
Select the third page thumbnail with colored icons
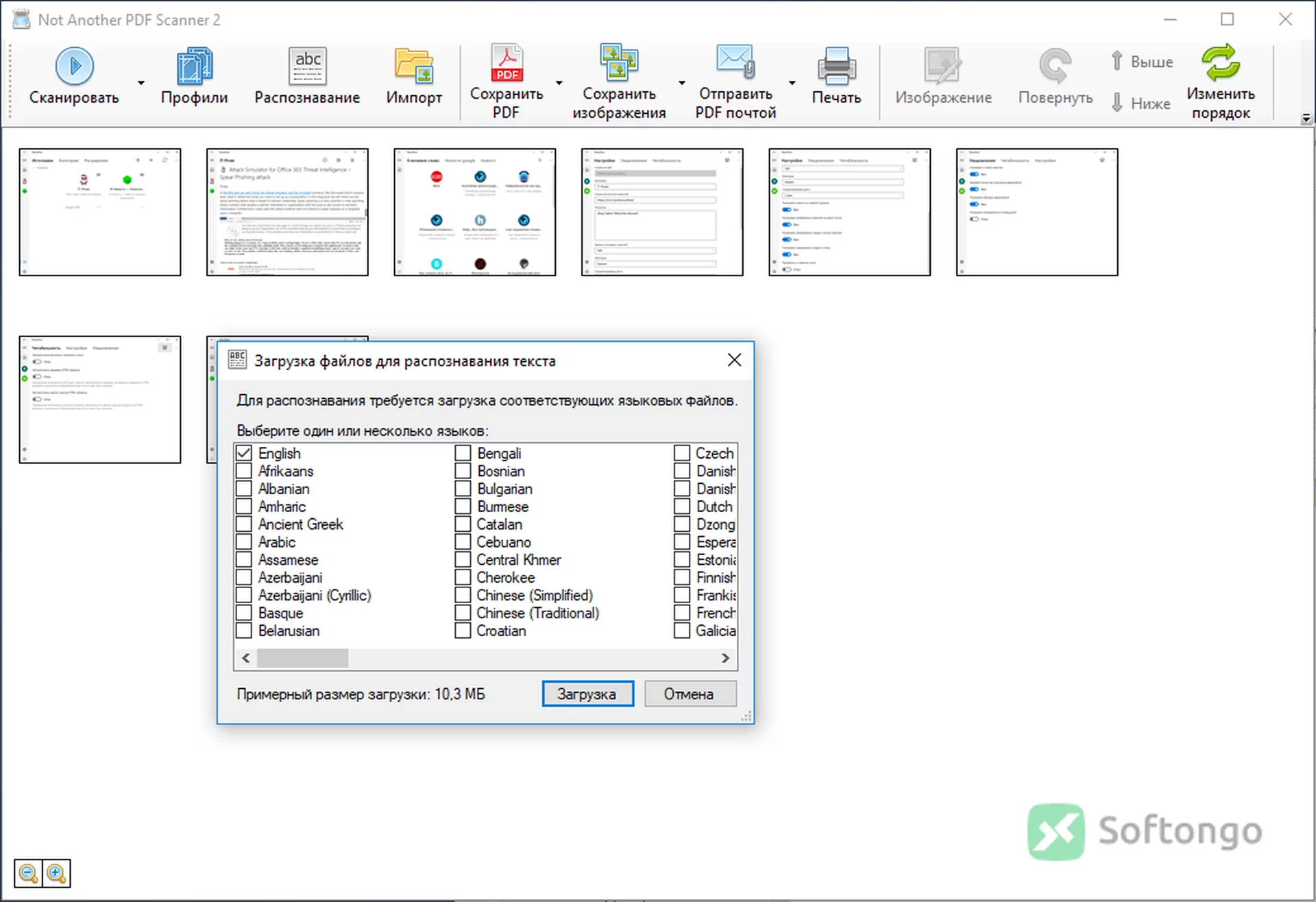pos(475,212)
